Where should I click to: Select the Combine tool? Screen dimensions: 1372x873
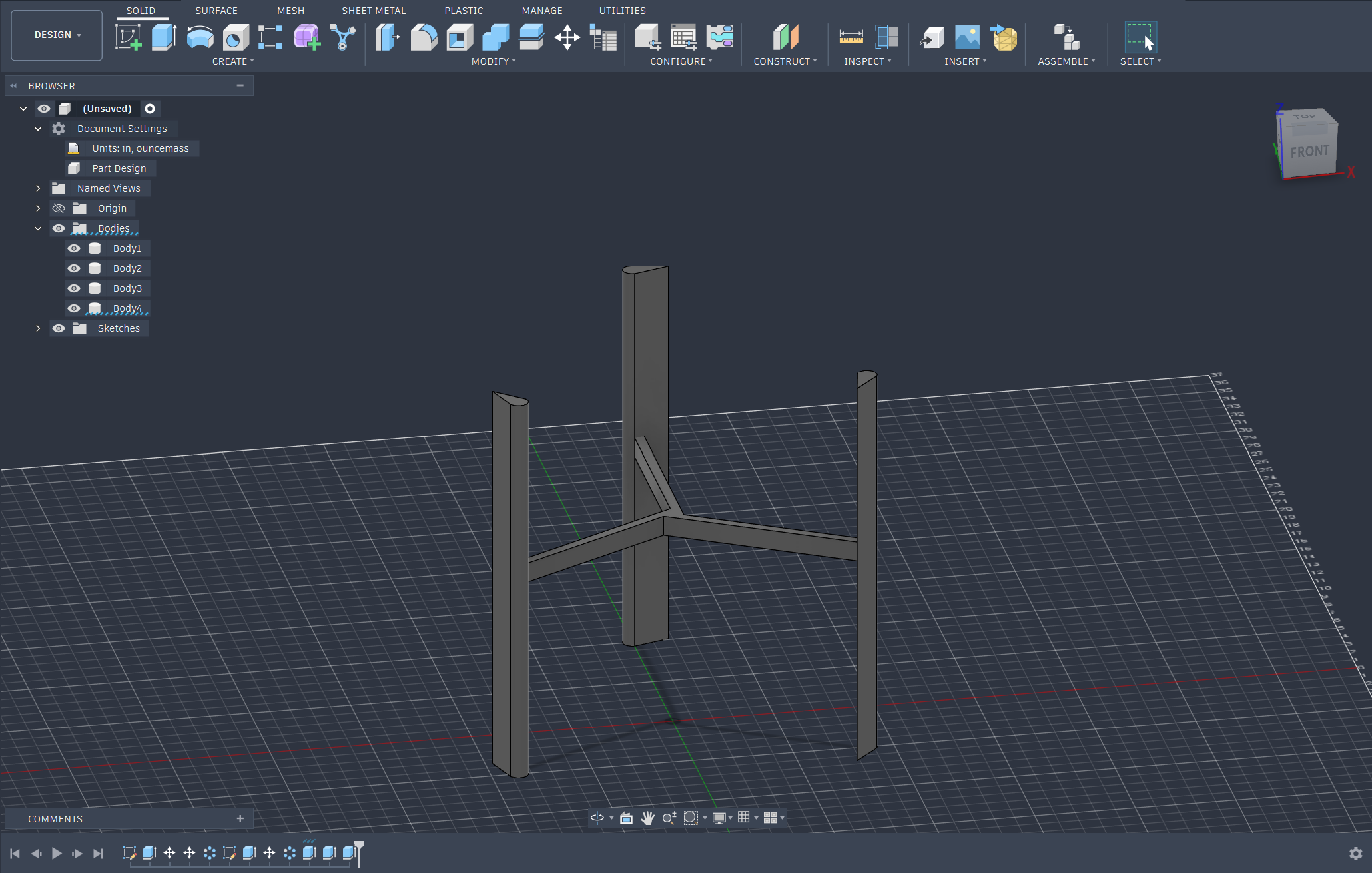pyautogui.click(x=496, y=37)
